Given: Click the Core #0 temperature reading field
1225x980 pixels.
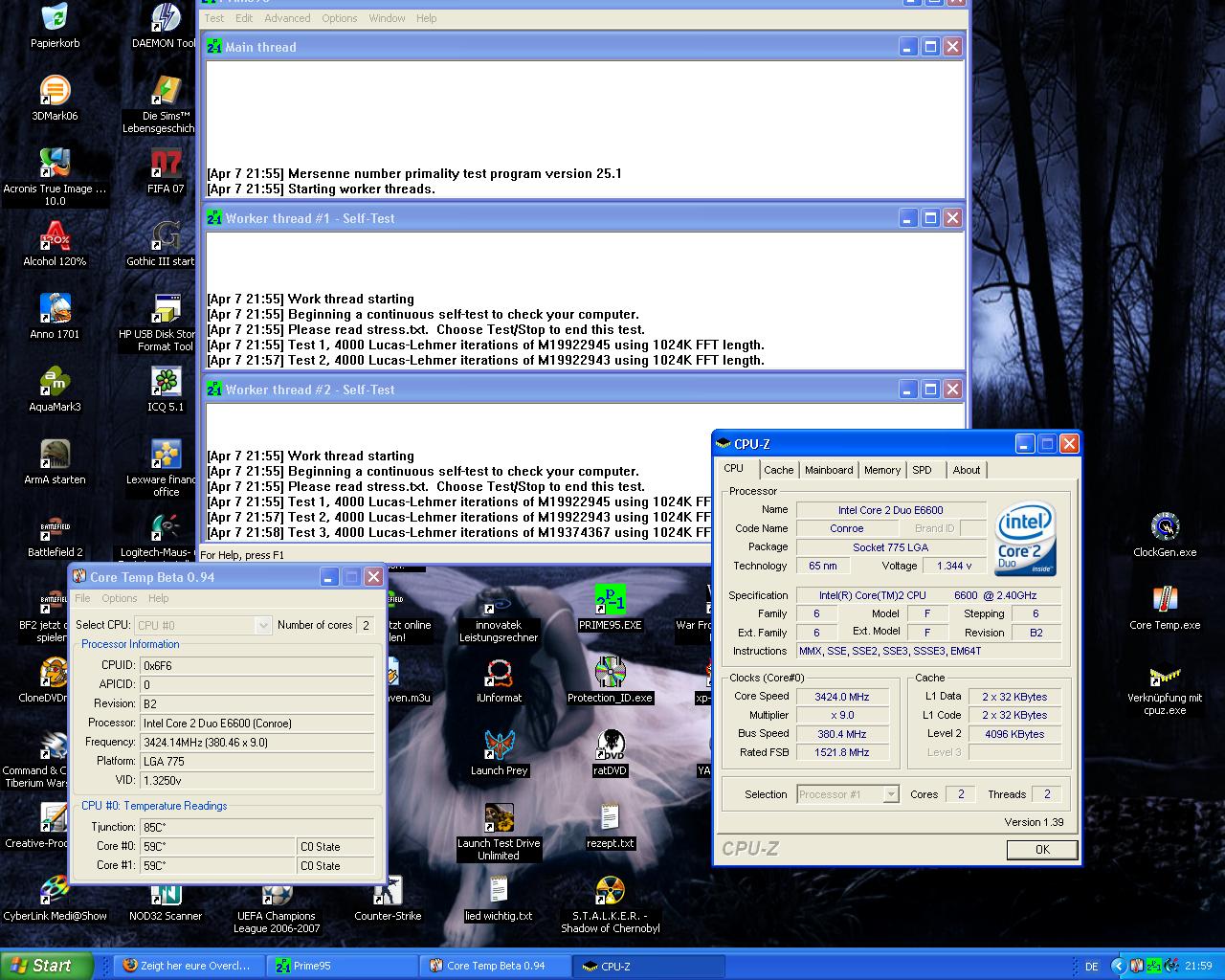Looking at the screenshot, I should coord(218,846).
